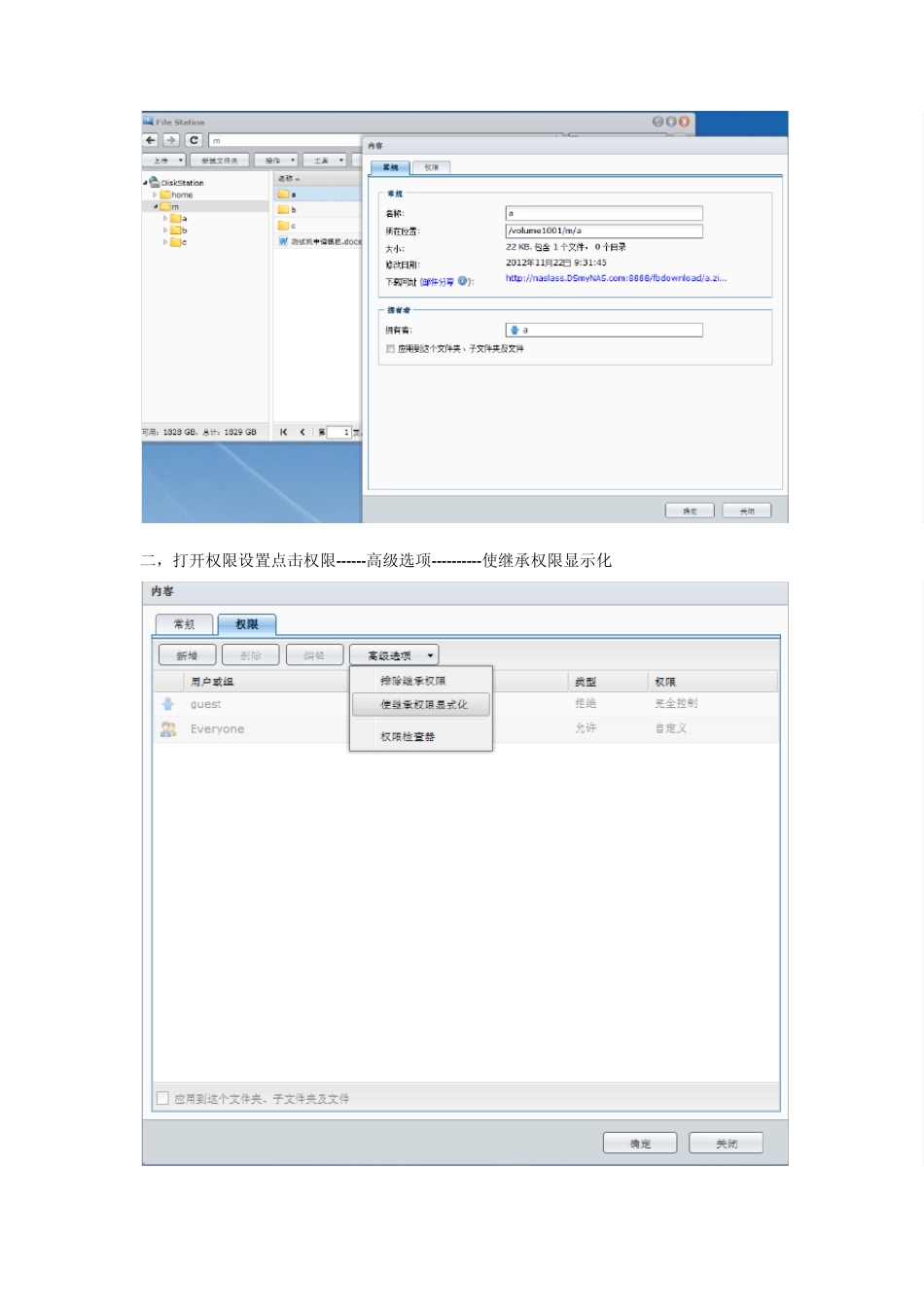Click the 删除 button
This screenshot has width=924, height=1307.
point(251,655)
